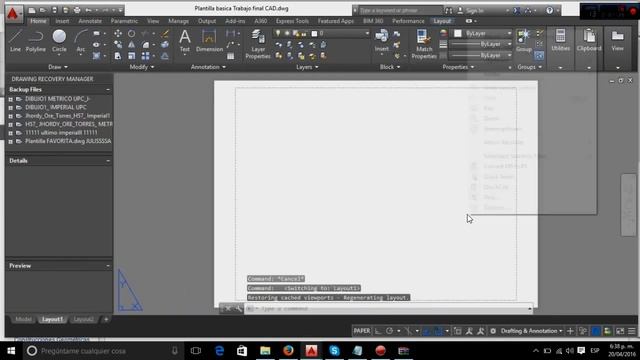
Task: Click the Mirror tool in Modify panel
Action: tap(131, 44)
